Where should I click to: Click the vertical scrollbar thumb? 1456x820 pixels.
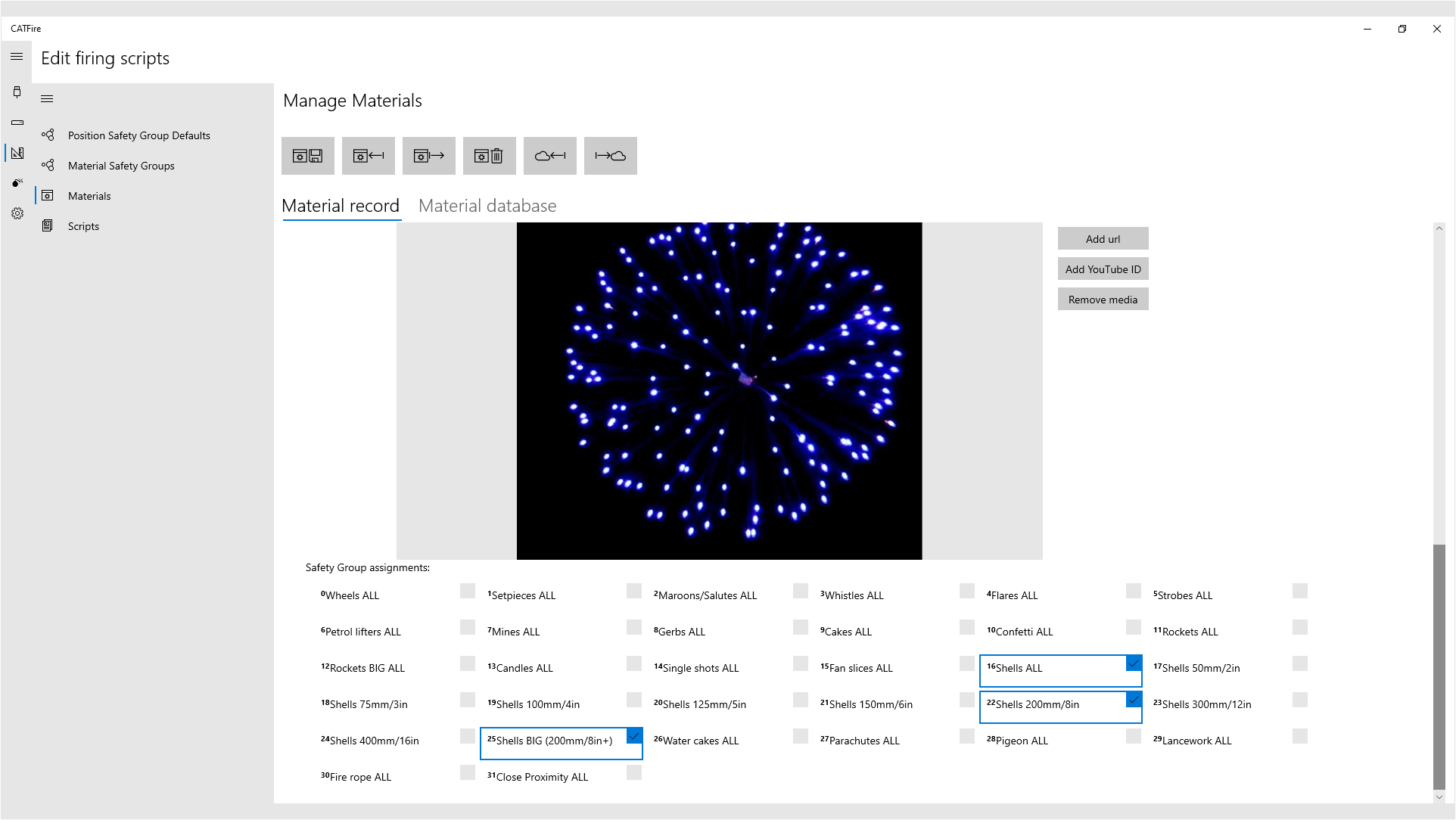click(x=1439, y=666)
